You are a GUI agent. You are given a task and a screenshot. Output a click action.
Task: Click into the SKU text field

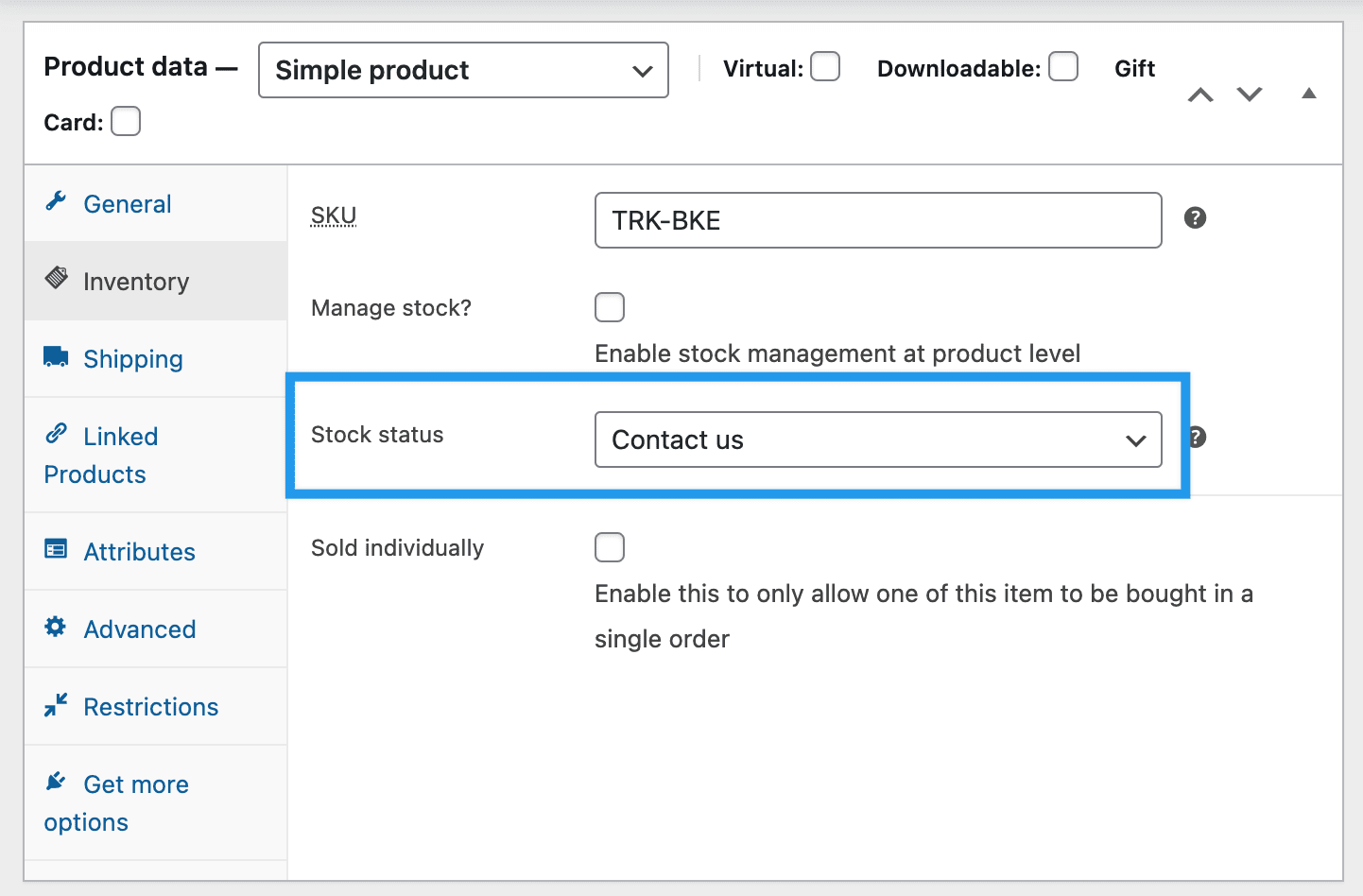[877, 220]
